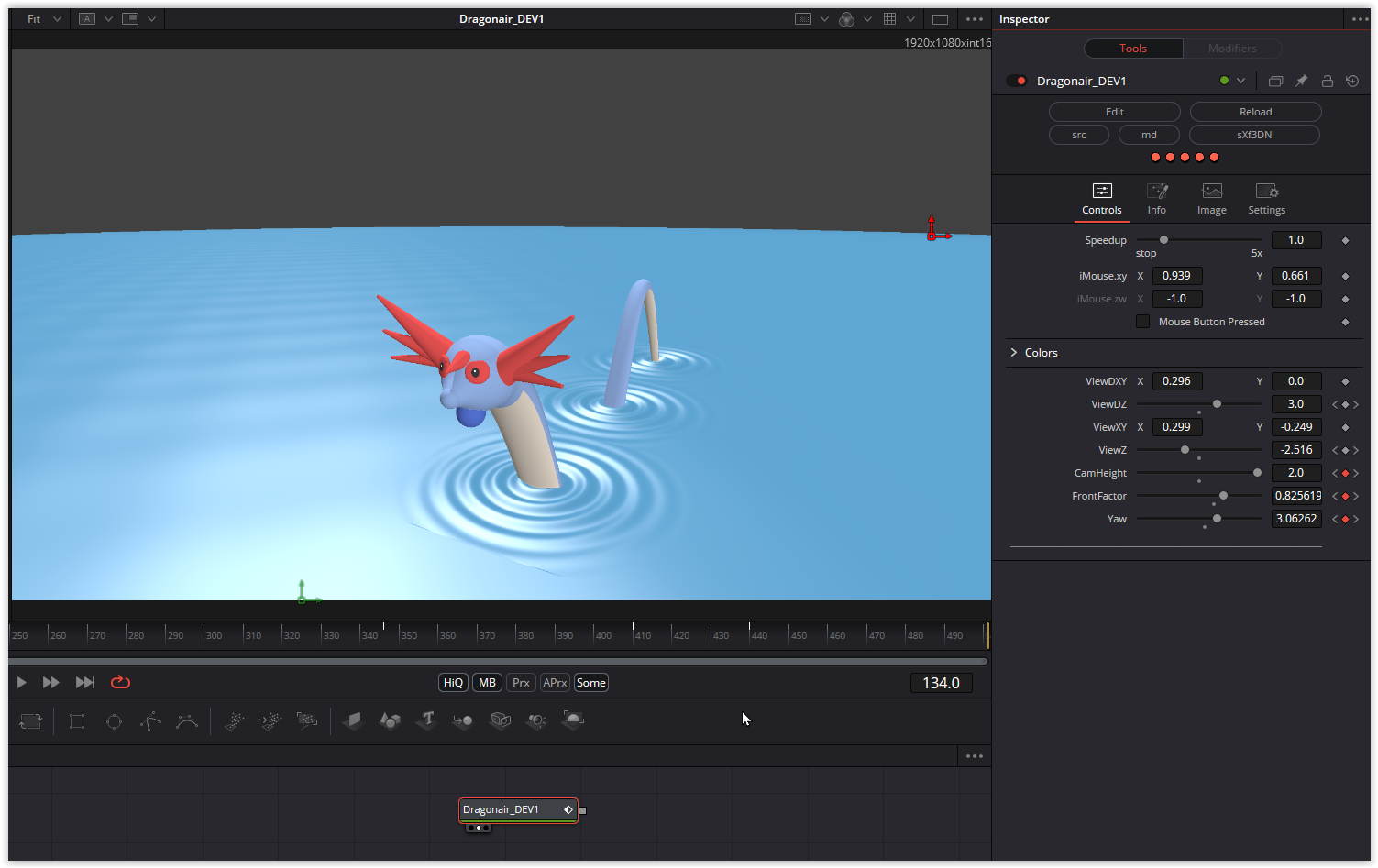Add a B-Spline mask from toolbar
Image resolution: width=1378 pixels, height=868 pixels.
pos(187,721)
